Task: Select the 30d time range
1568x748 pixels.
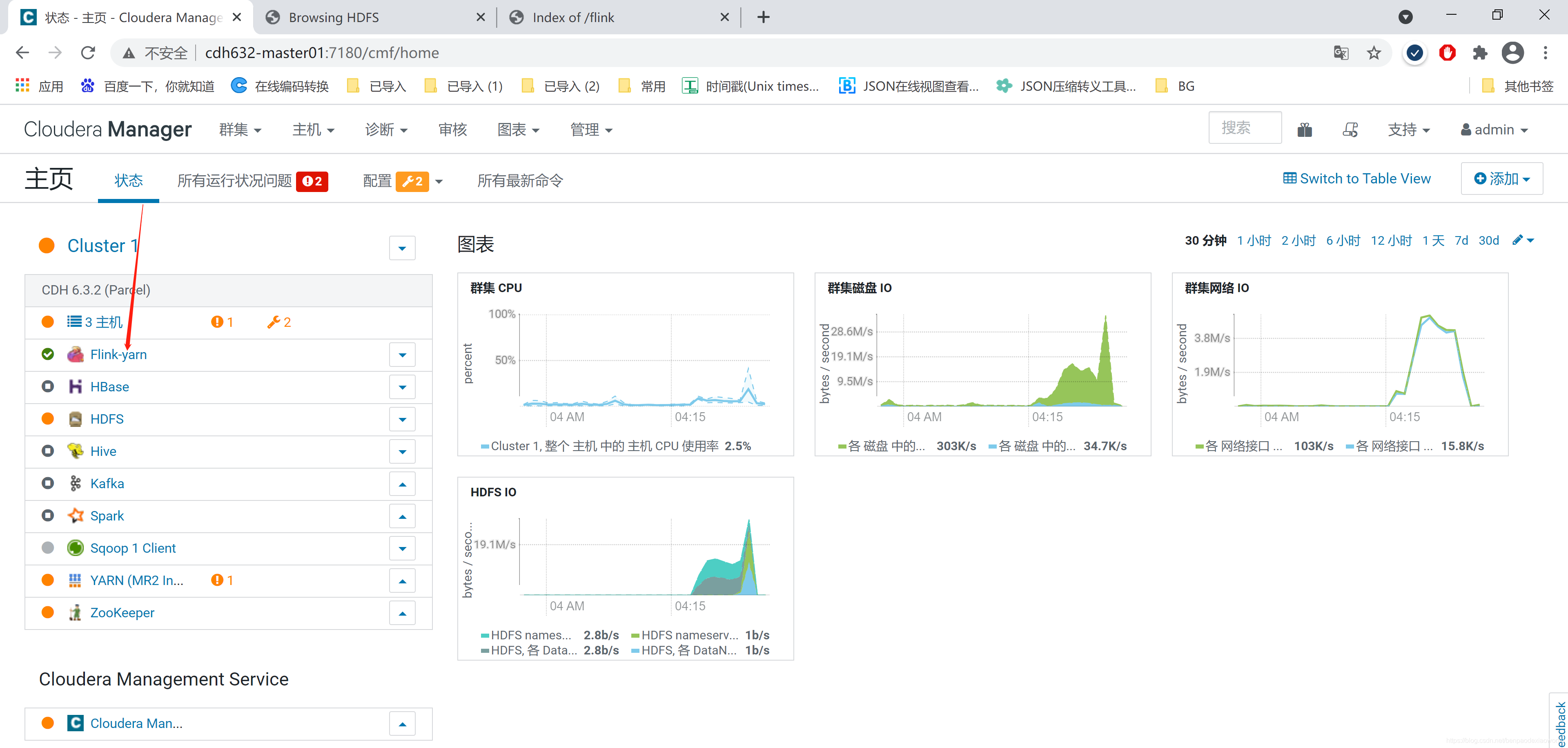Action: 1488,241
